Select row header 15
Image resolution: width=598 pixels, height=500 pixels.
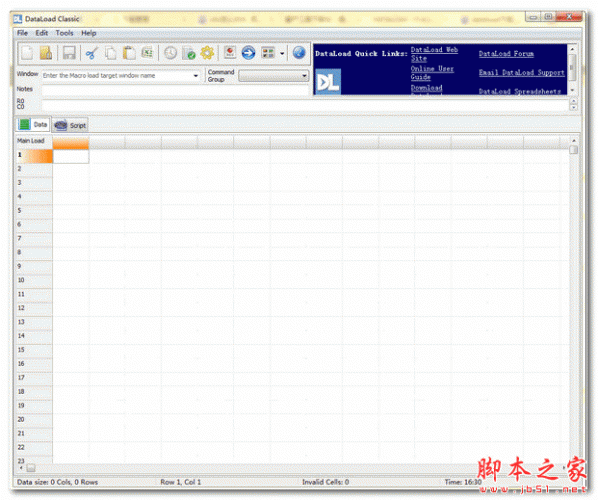tap(34, 350)
